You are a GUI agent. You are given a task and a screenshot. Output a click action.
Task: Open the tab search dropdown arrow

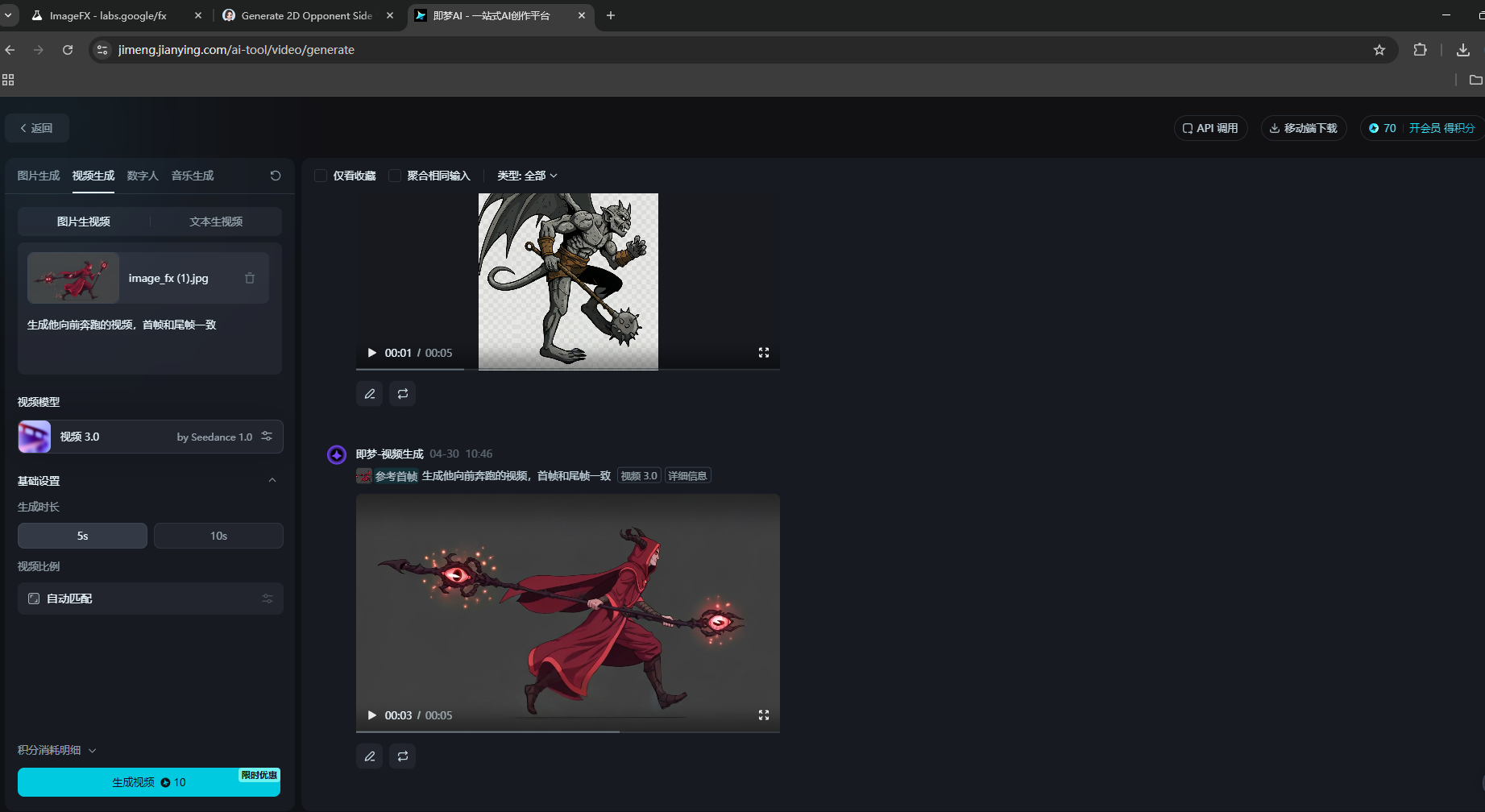tap(8, 15)
